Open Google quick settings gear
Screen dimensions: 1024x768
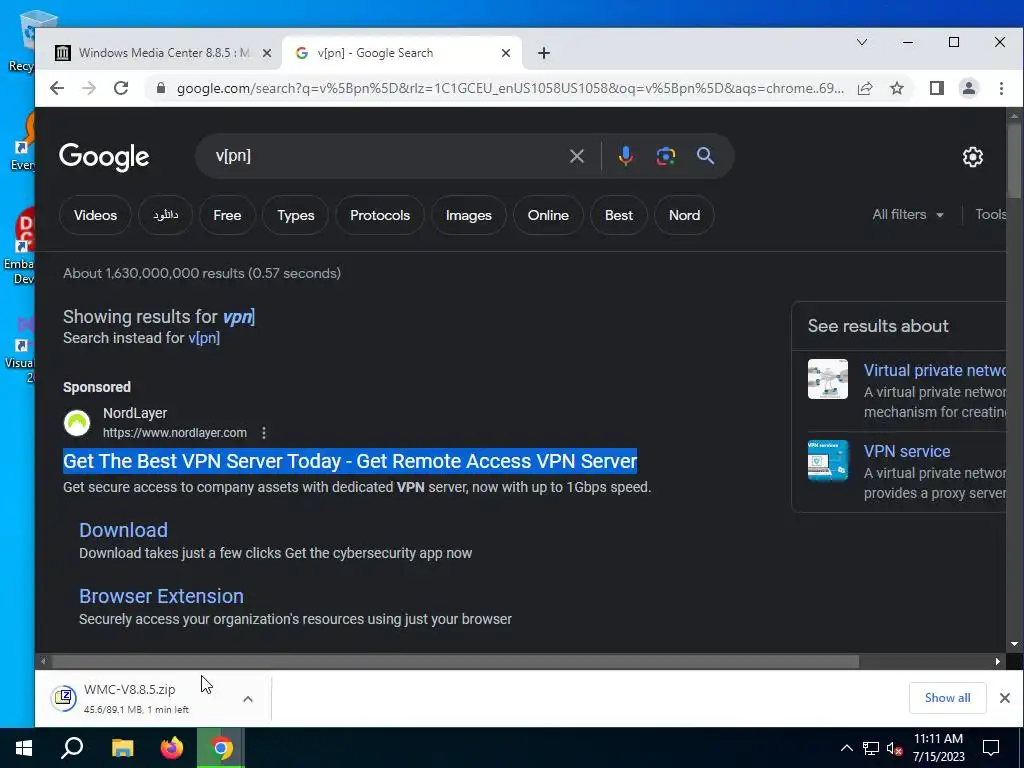point(972,157)
